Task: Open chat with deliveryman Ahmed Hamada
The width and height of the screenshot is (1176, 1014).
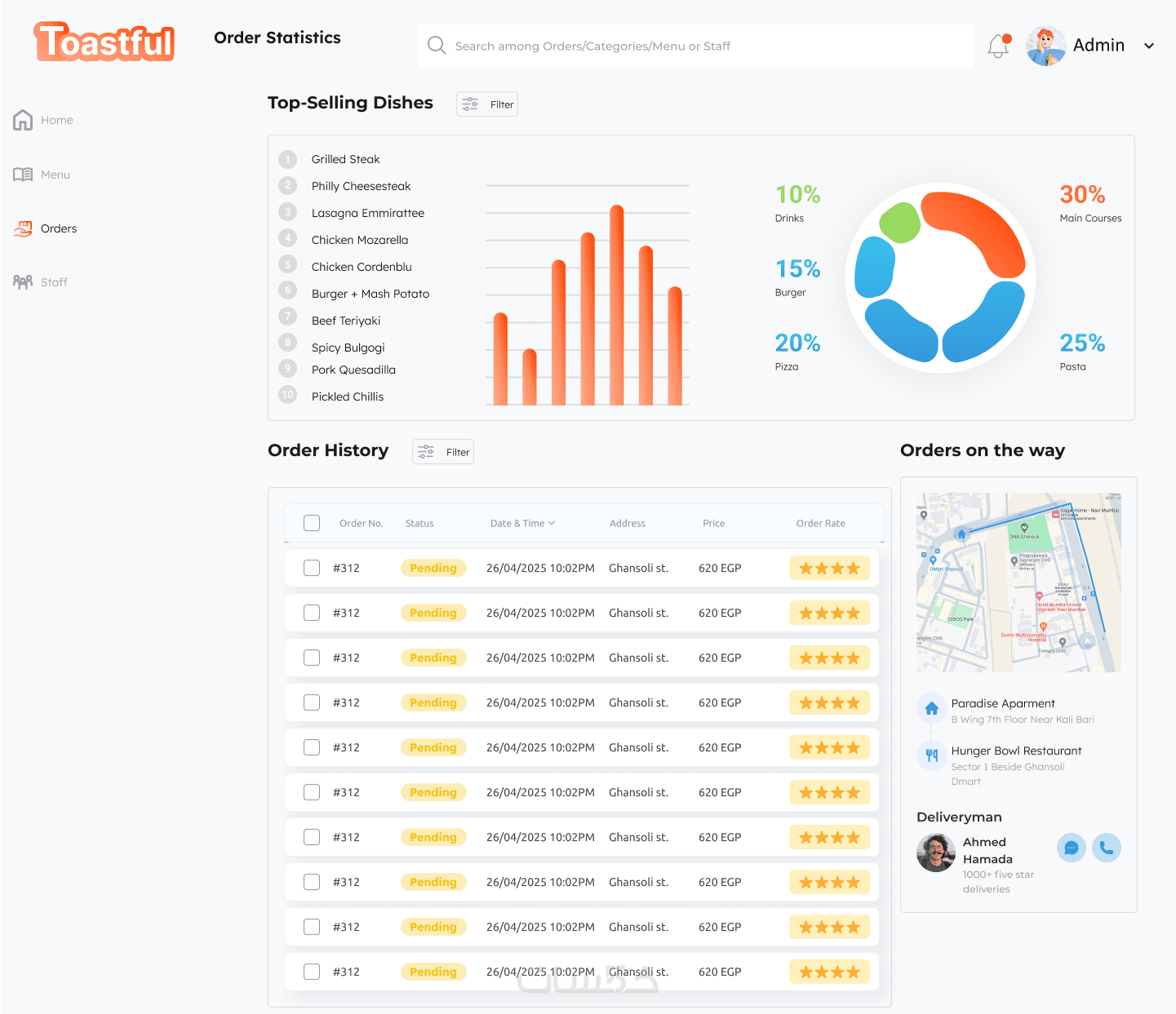Action: pos(1072,848)
